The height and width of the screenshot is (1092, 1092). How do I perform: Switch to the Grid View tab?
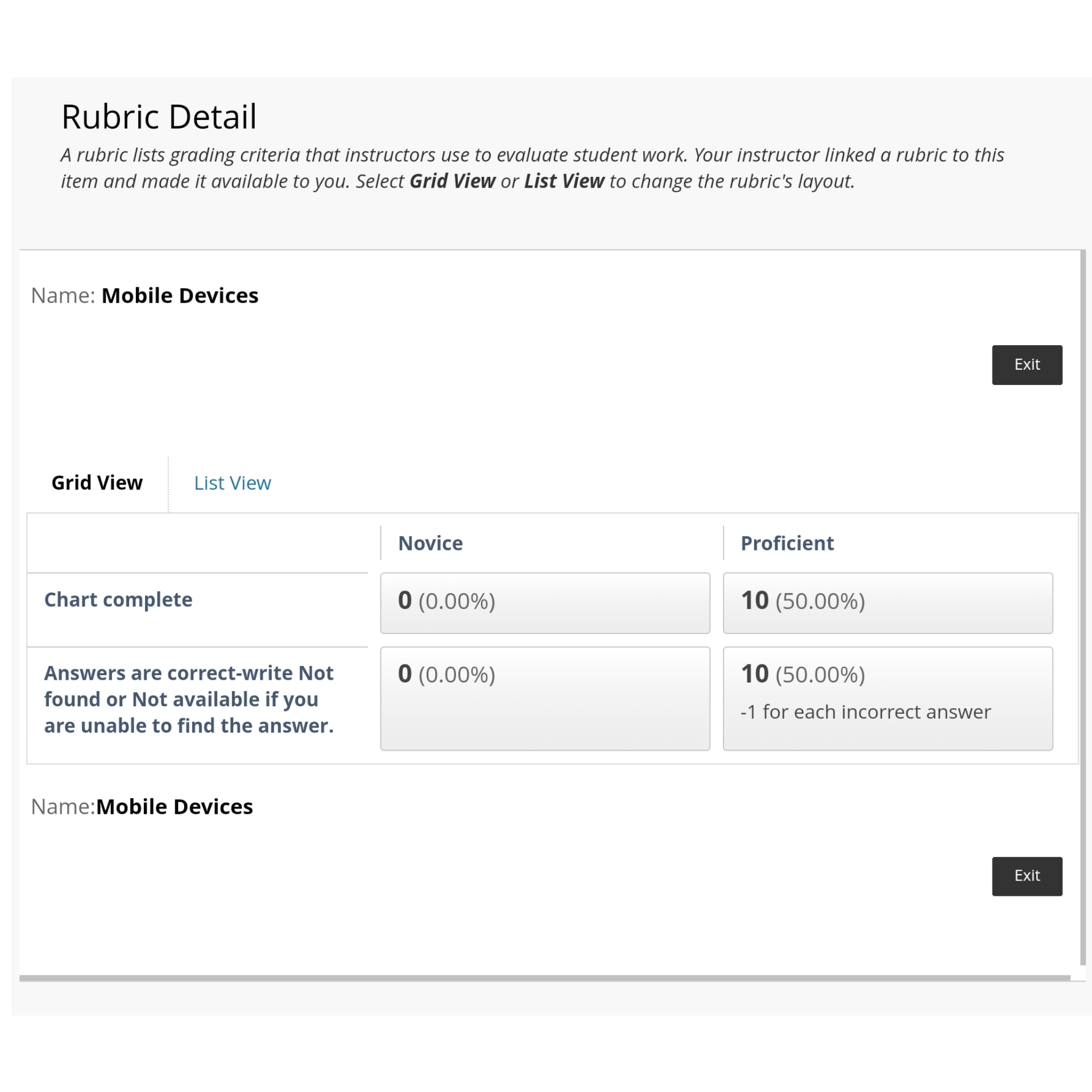click(97, 483)
